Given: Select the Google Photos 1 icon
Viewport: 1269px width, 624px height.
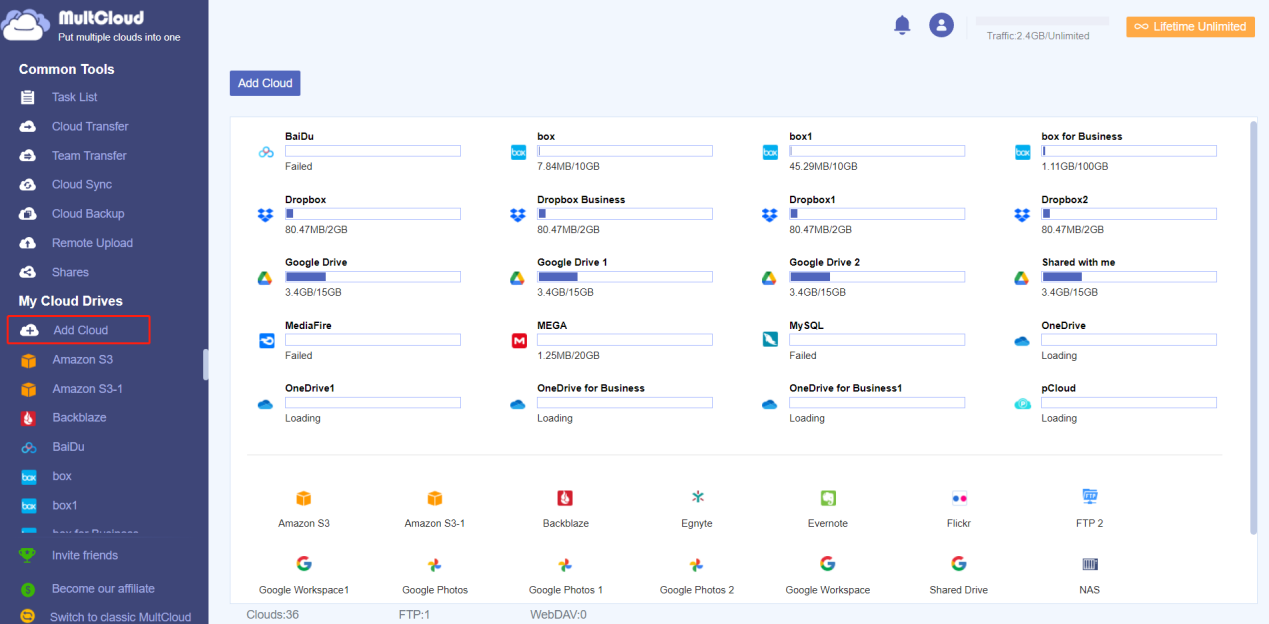Looking at the screenshot, I should pyautogui.click(x=565, y=565).
